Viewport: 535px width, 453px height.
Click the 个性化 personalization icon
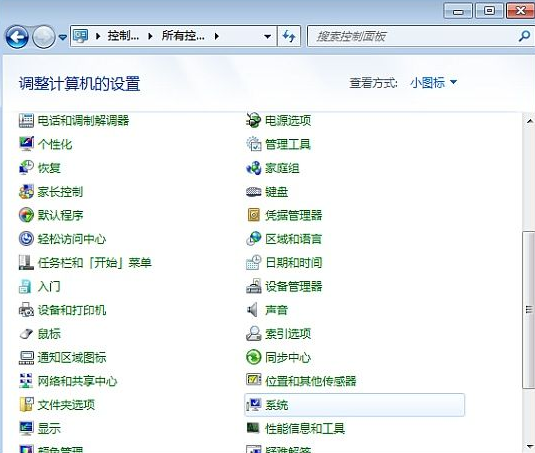(x=26, y=144)
